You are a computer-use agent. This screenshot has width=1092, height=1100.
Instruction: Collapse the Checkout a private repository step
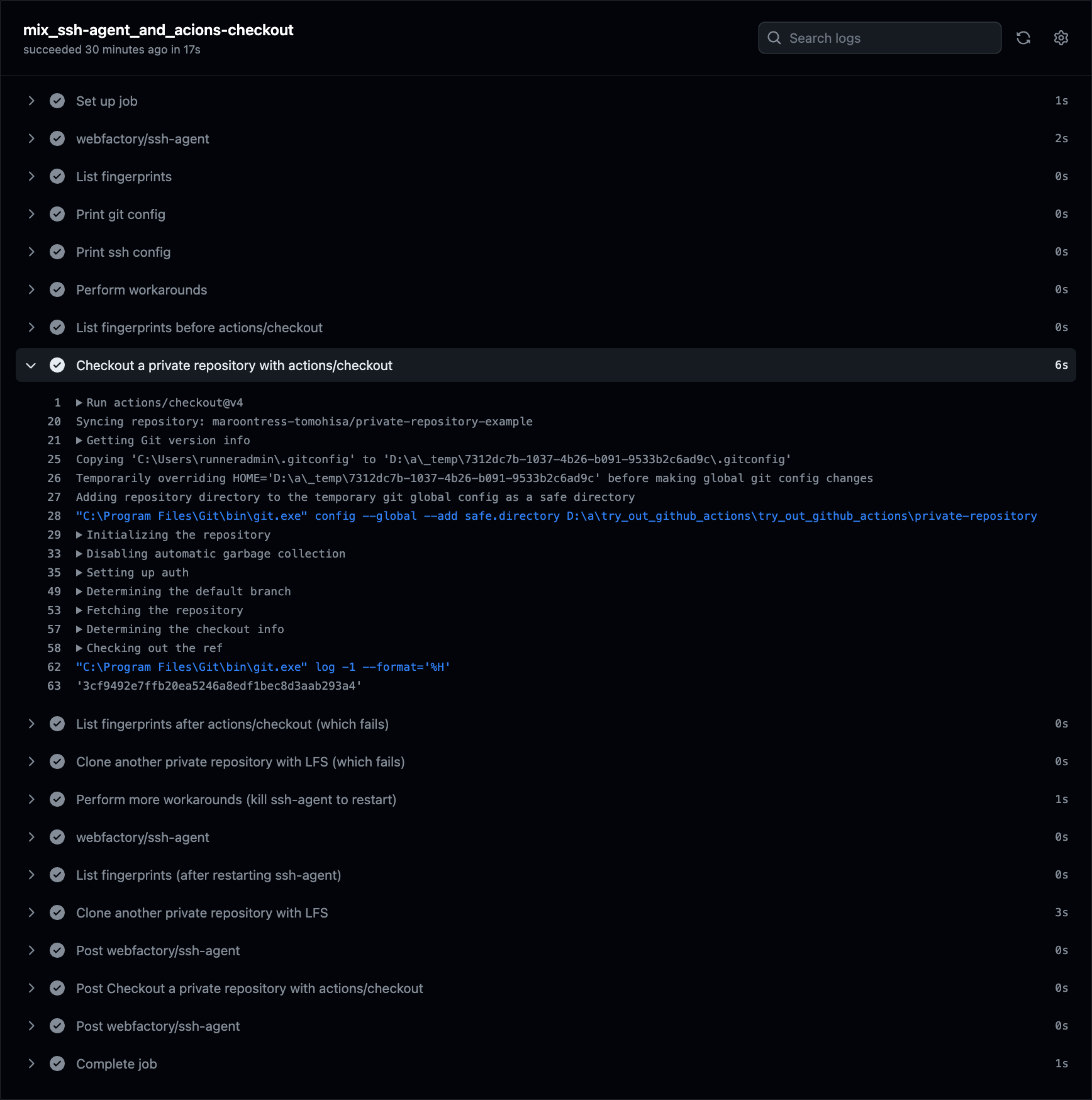tap(31, 365)
